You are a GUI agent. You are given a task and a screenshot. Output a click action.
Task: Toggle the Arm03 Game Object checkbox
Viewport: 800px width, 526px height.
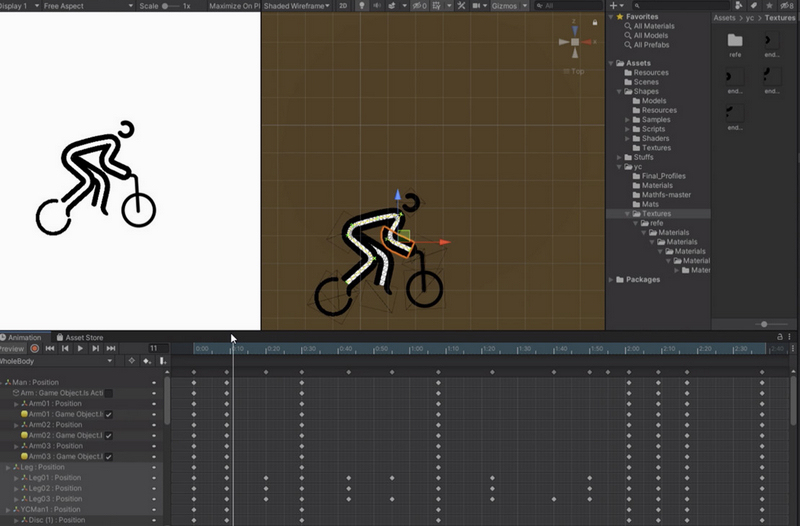(108, 457)
